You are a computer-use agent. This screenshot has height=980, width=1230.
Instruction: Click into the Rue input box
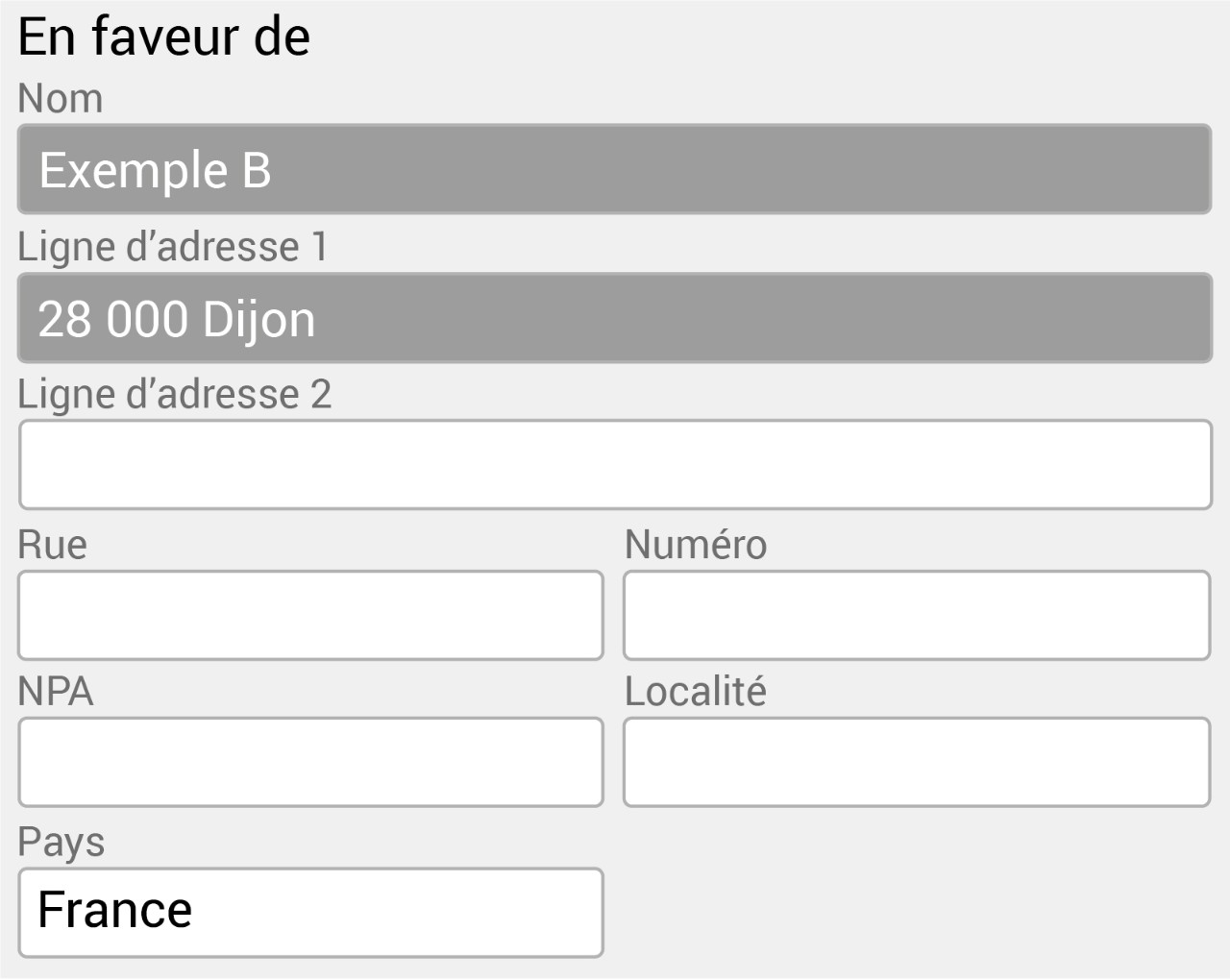[310, 615]
